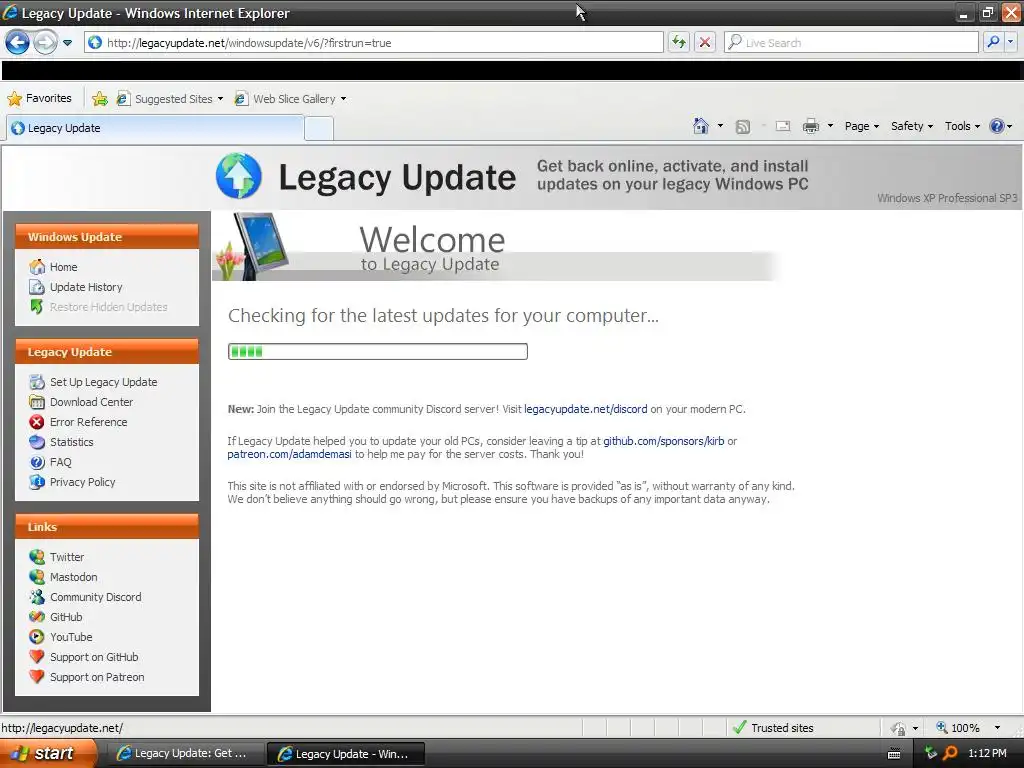Click the RSS feeds icon

pos(743,127)
